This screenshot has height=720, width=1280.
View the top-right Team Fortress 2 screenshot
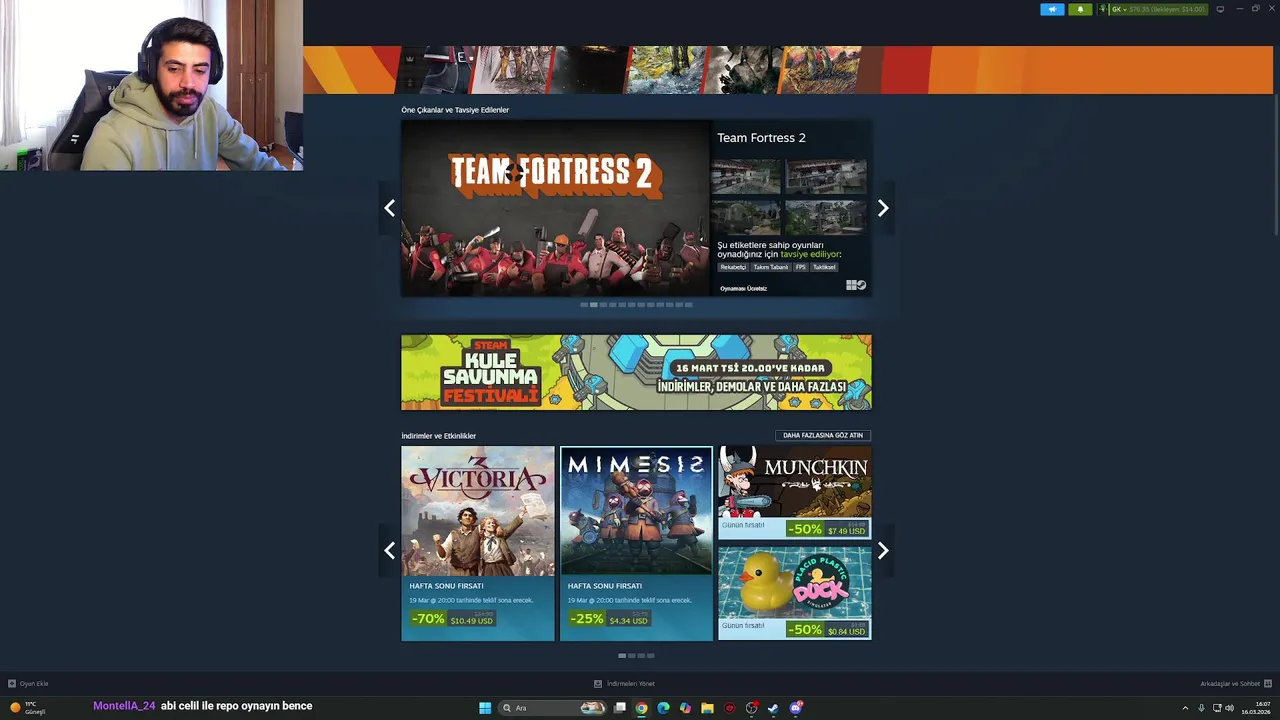coord(825,176)
